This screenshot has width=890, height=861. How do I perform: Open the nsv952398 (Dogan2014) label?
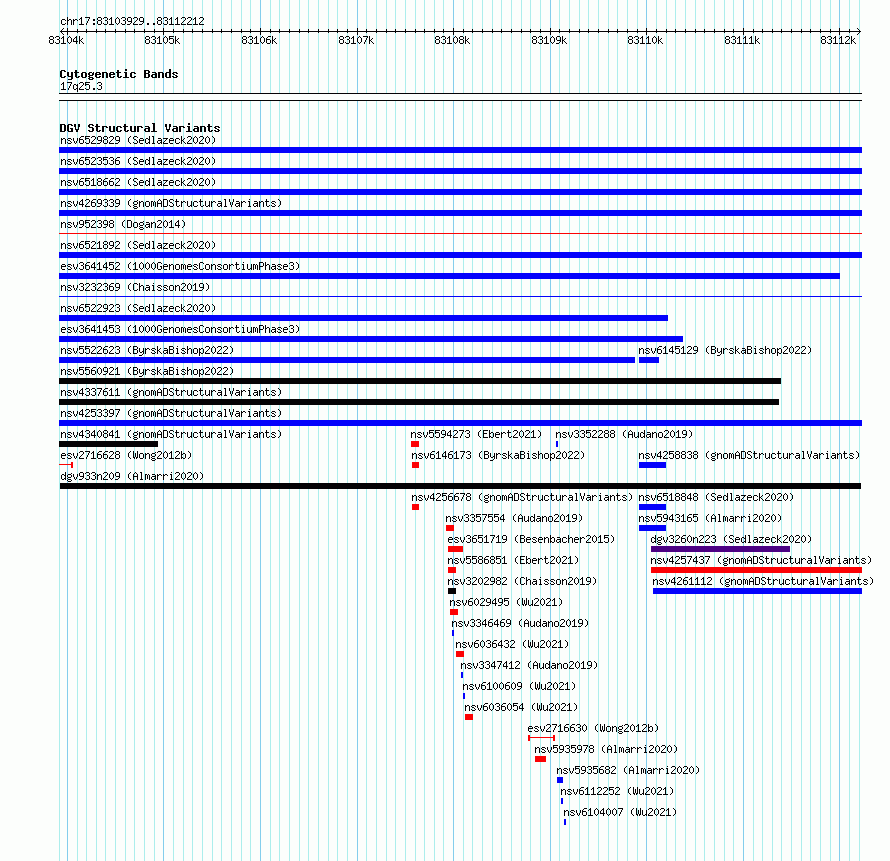tap(123, 224)
